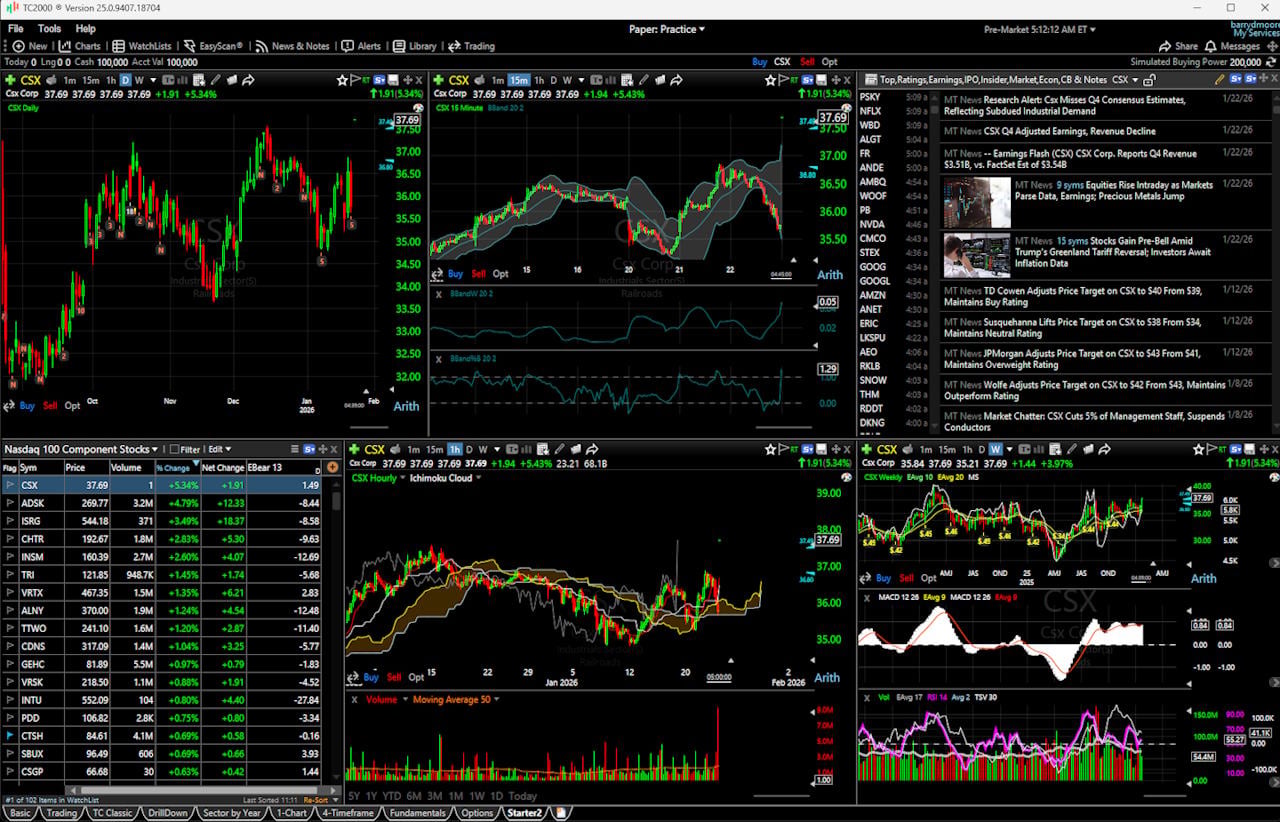Open the watchlist Edit dropdown

[x=219, y=450]
